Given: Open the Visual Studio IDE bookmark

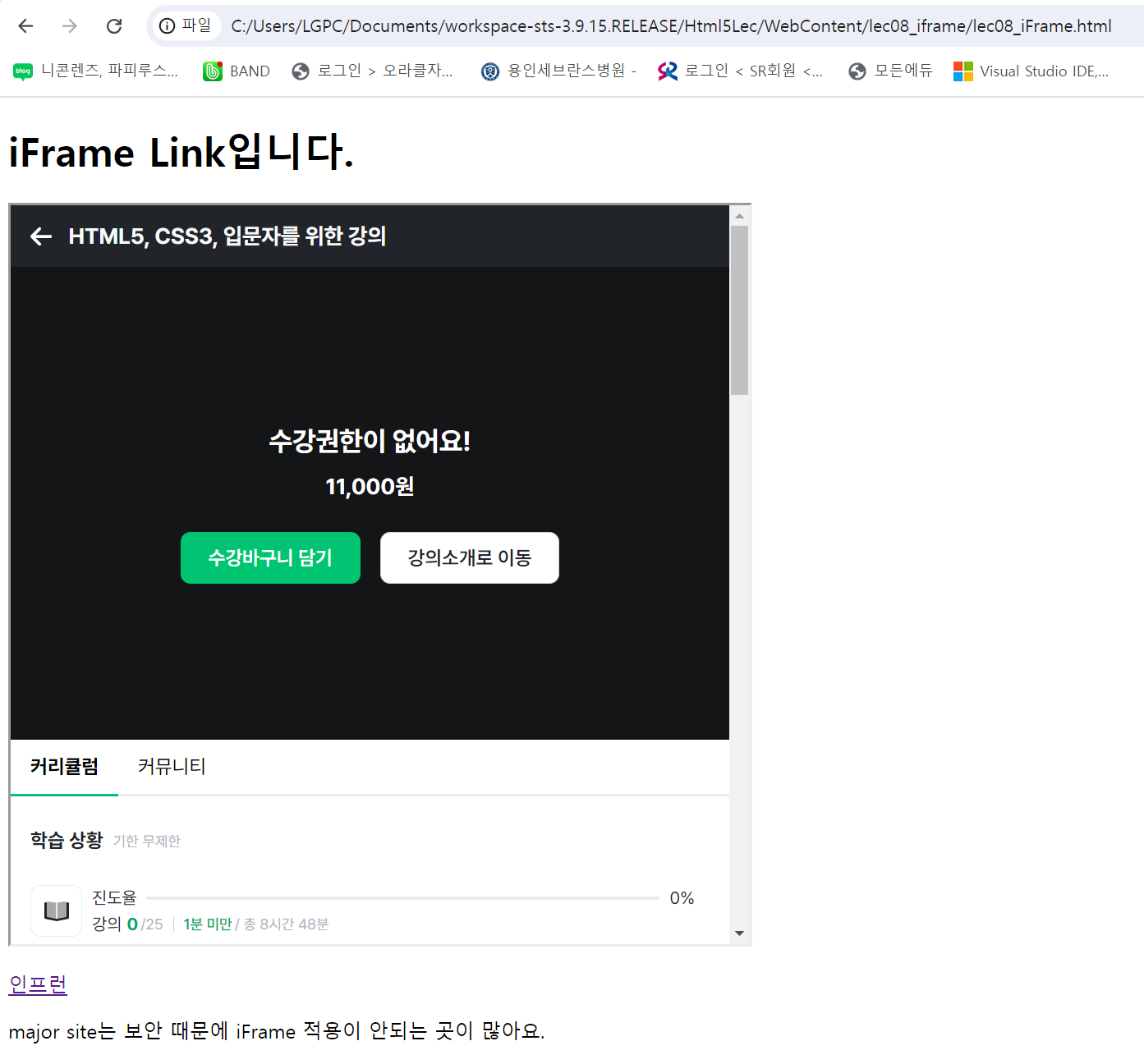Looking at the screenshot, I should (1031, 71).
